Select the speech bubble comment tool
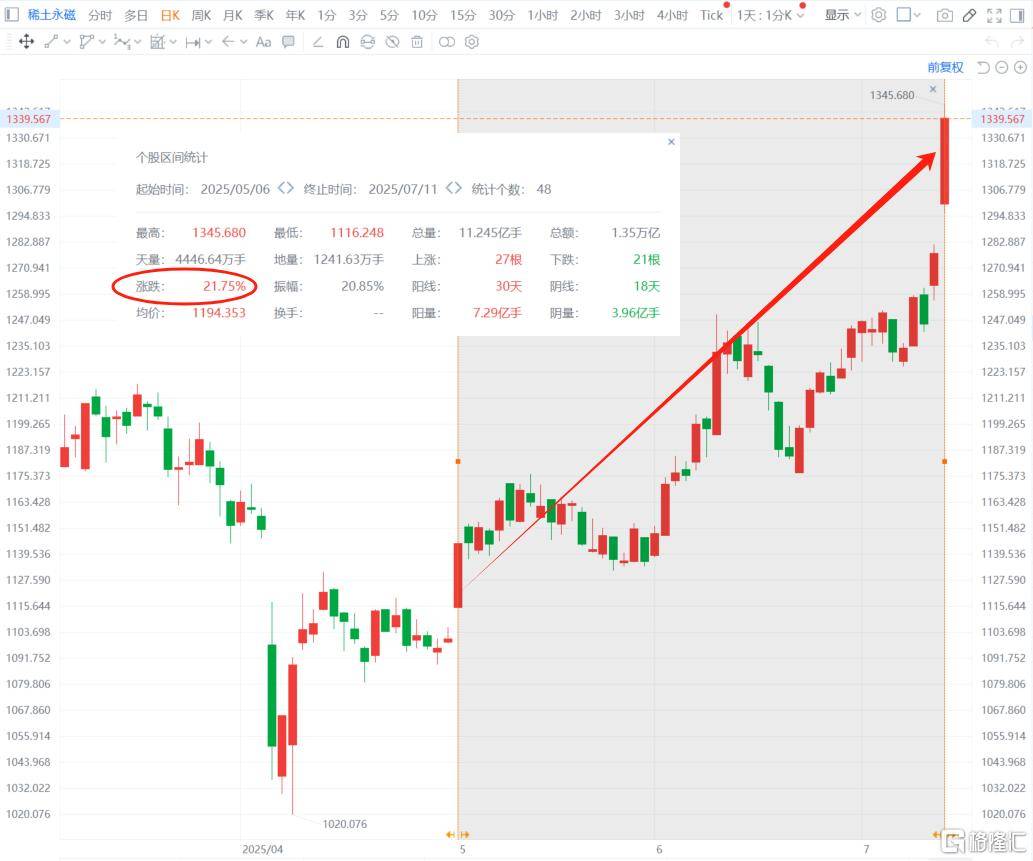This screenshot has width=1033, height=861. pyautogui.click(x=288, y=42)
